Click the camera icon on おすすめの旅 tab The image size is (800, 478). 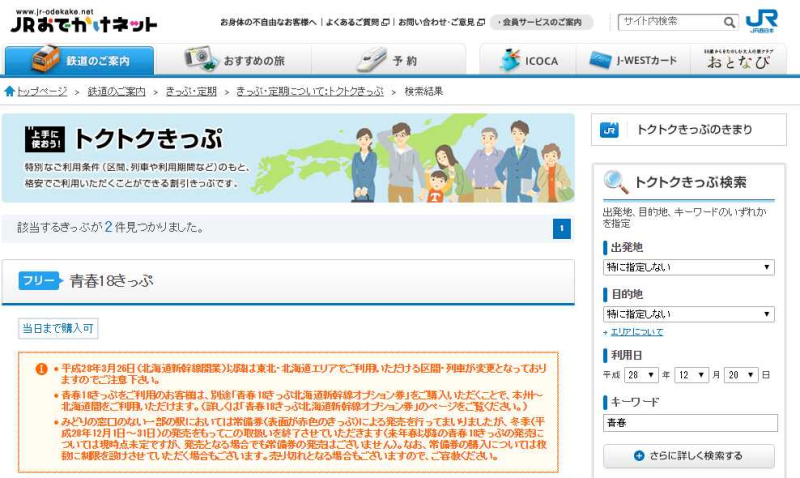pyautogui.click(x=201, y=58)
